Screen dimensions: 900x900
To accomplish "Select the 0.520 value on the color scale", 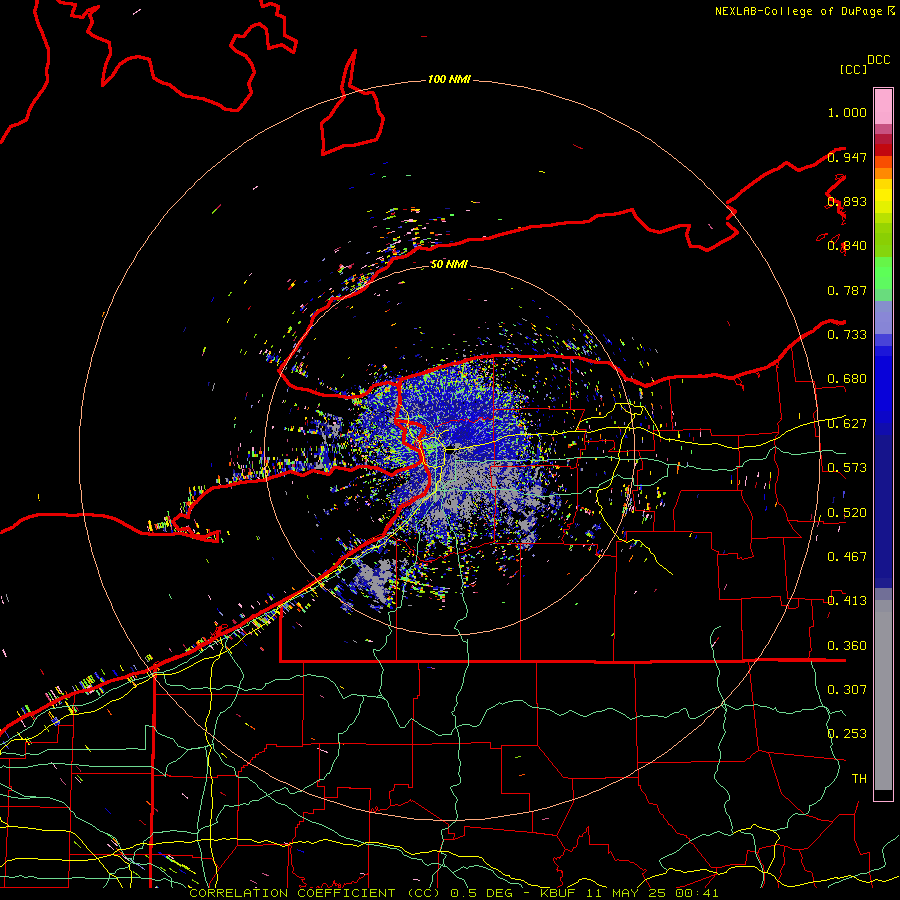I will (x=847, y=513).
